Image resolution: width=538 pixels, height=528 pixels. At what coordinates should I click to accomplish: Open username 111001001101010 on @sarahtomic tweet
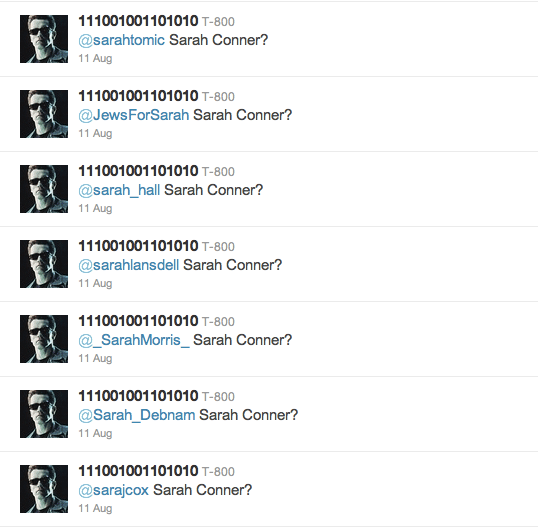[138, 21]
